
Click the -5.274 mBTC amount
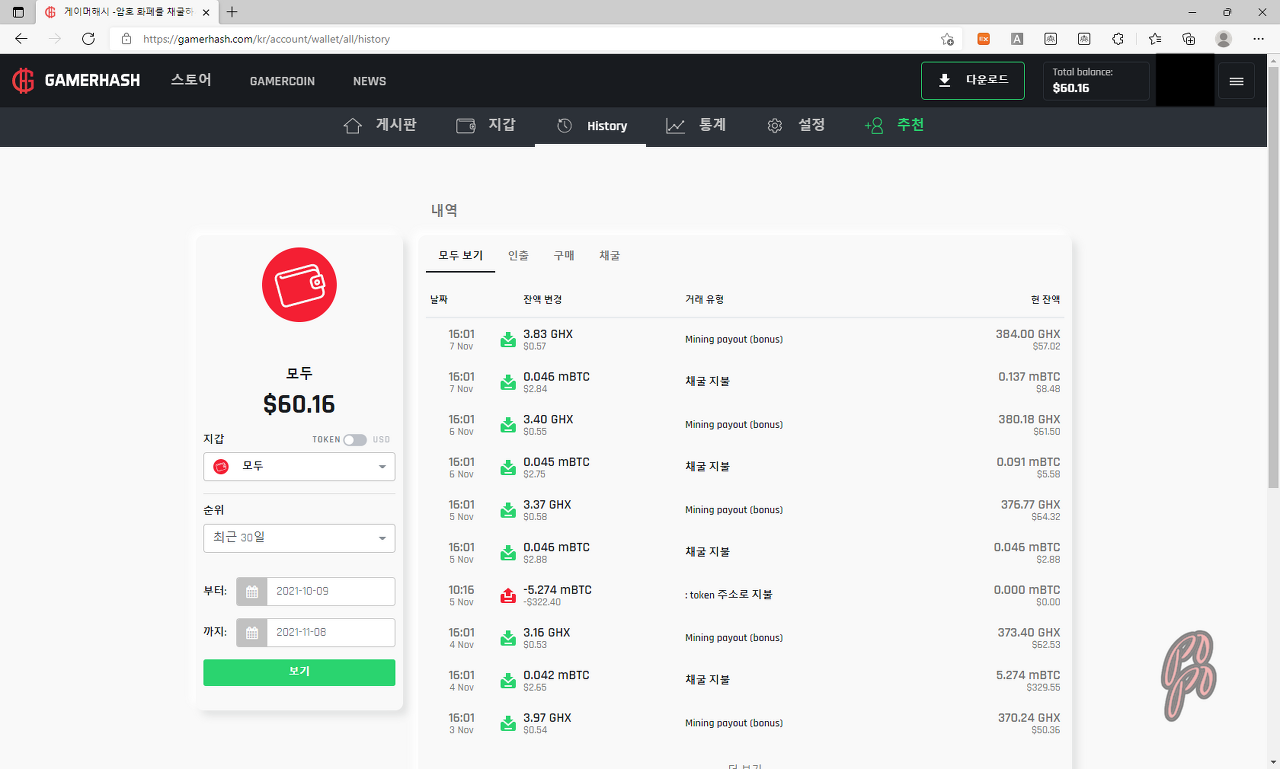[x=557, y=590]
